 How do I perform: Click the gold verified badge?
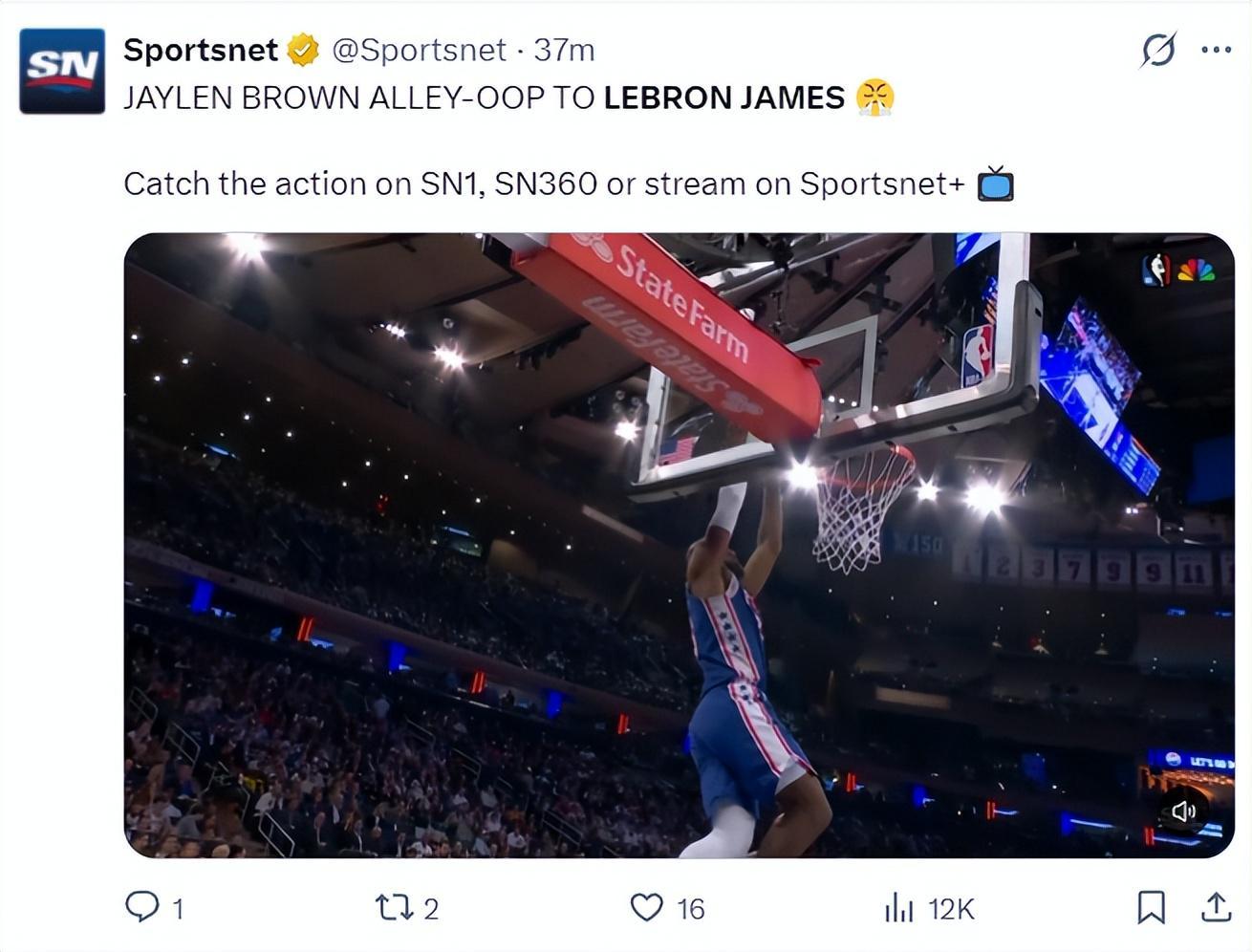pos(303,50)
